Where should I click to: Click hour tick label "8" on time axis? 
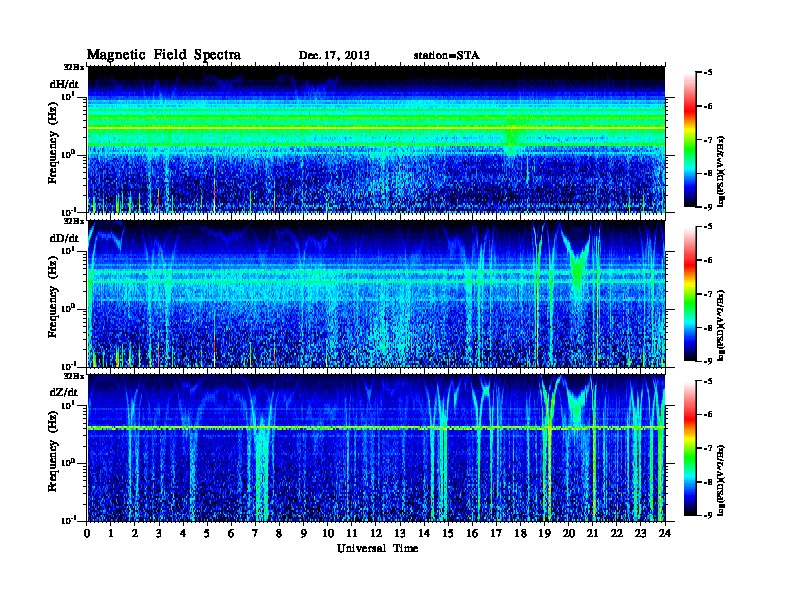[280, 534]
